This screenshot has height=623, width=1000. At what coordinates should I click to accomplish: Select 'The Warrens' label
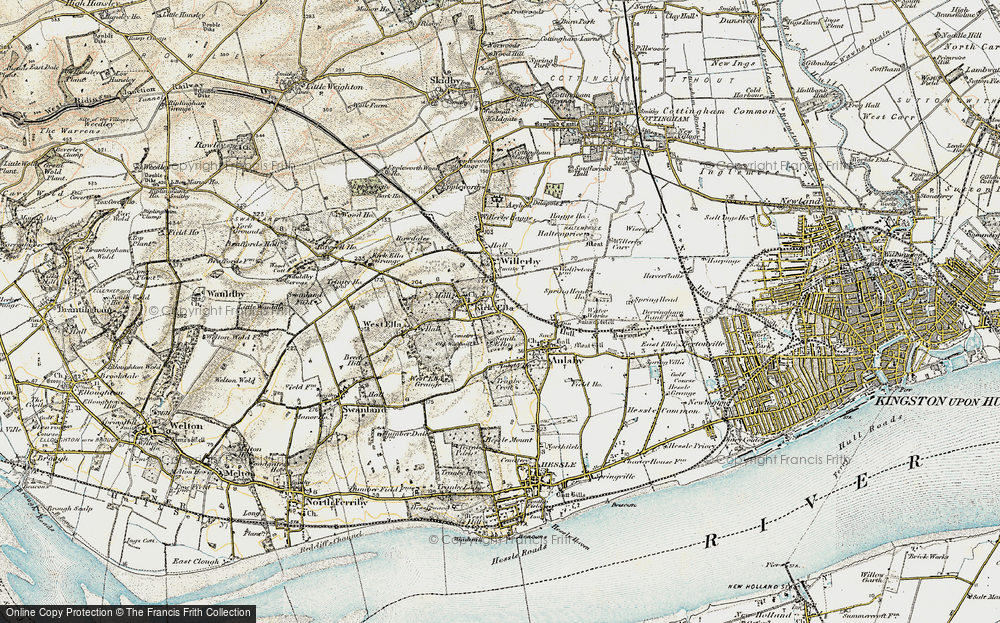click(70, 131)
